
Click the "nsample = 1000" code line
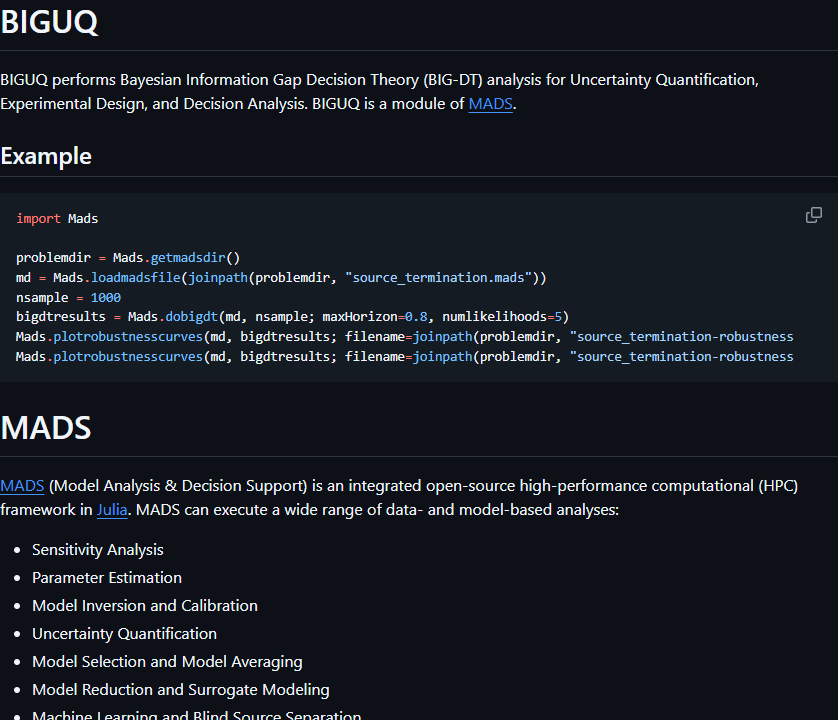click(68, 298)
